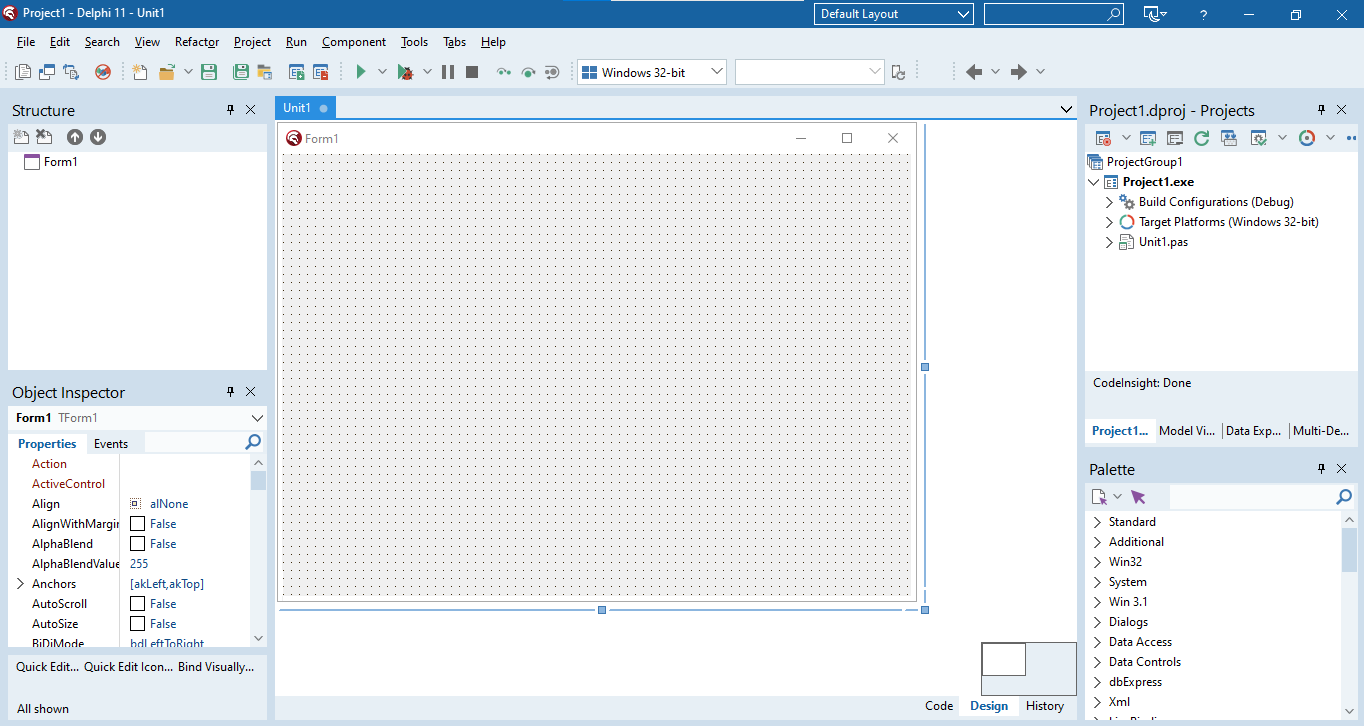Click the New item icon in Structure panel
The width and height of the screenshot is (1364, 726).
coord(21,137)
